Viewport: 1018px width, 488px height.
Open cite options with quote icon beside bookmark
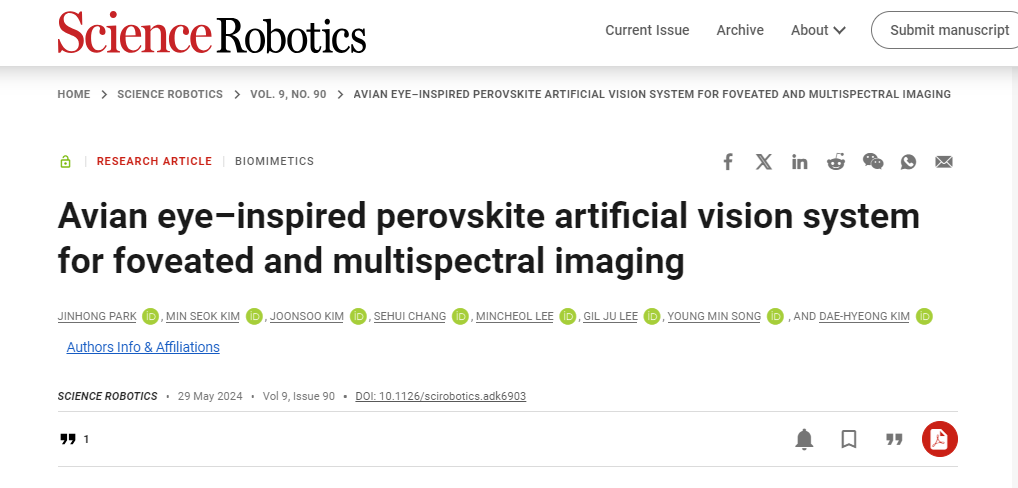(x=894, y=439)
